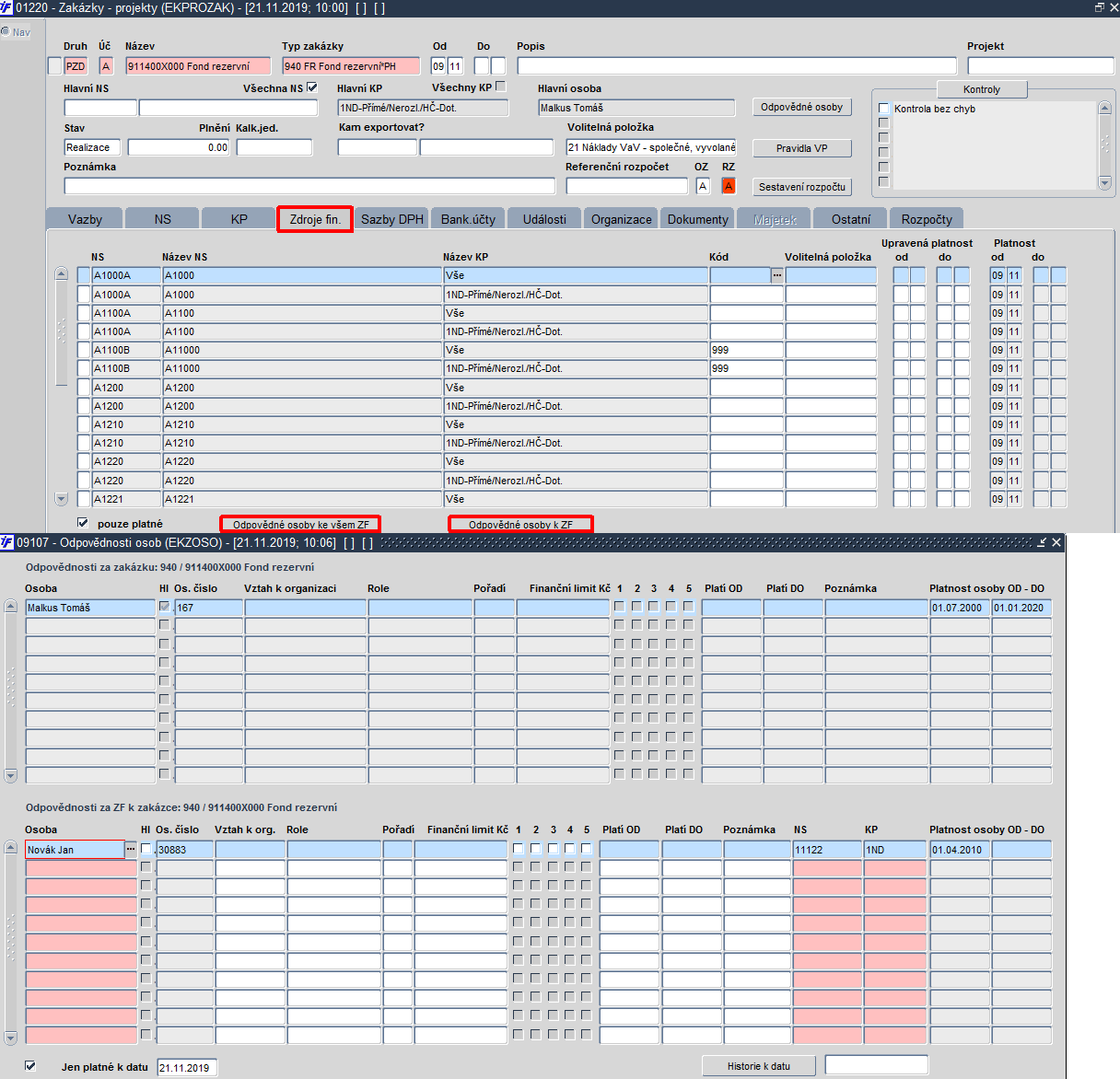Open the Kód lookup in first A1000A row
This screenshot has height=1079, width=1120.
(777, 275)
